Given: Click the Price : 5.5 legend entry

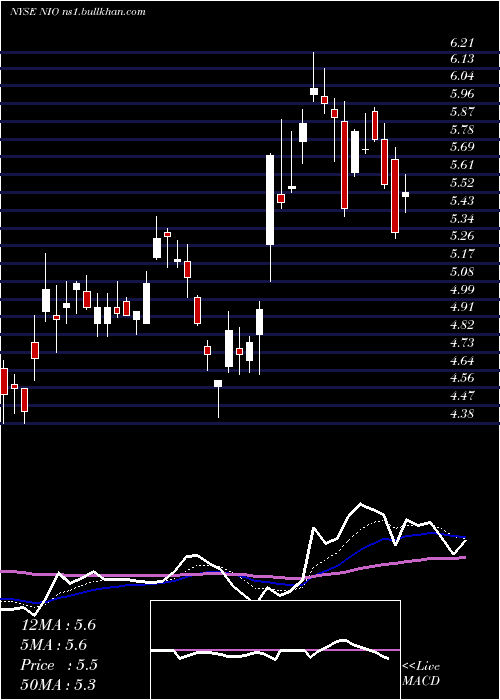Looking at the screenshot, I should pos(59,665).
